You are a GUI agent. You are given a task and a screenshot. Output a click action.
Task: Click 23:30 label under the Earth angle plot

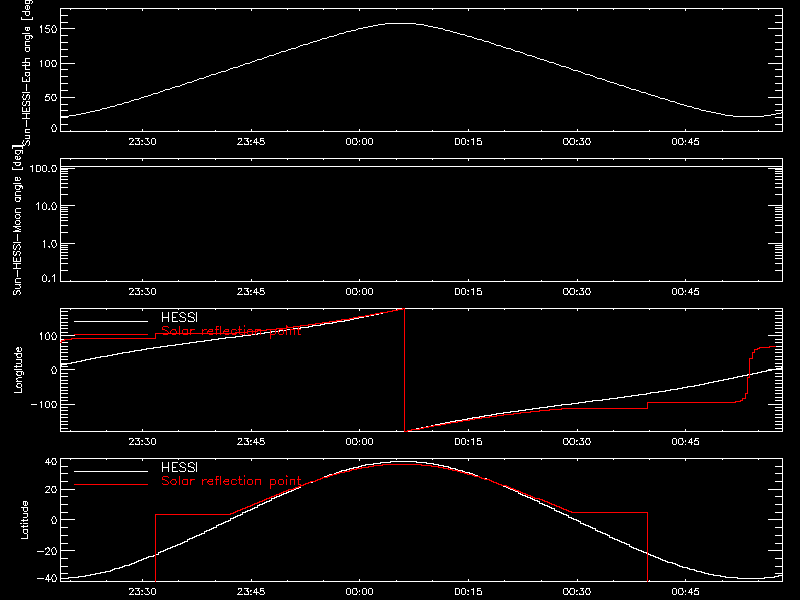pyautogui.click(x=142, y=141)
